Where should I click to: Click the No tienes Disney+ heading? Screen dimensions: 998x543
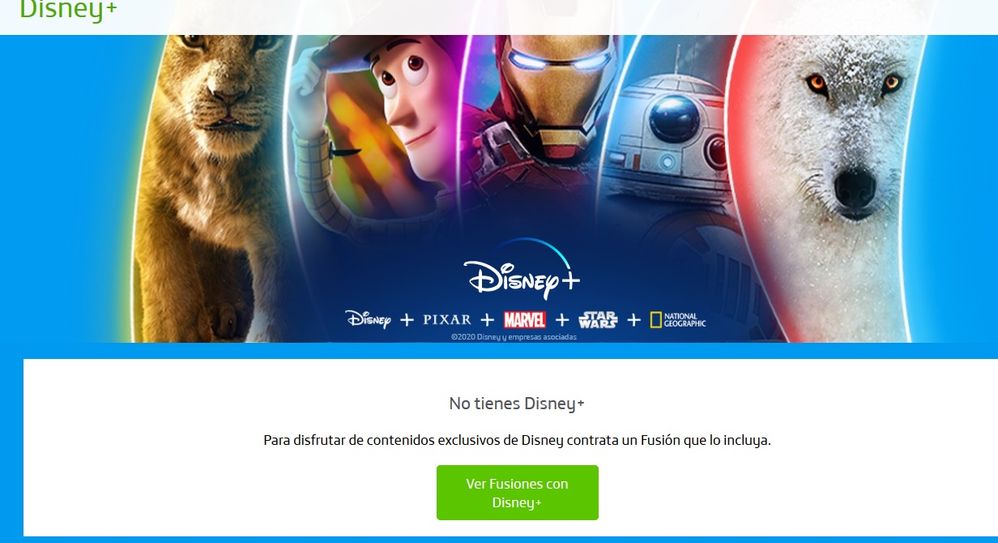[517, 404]
